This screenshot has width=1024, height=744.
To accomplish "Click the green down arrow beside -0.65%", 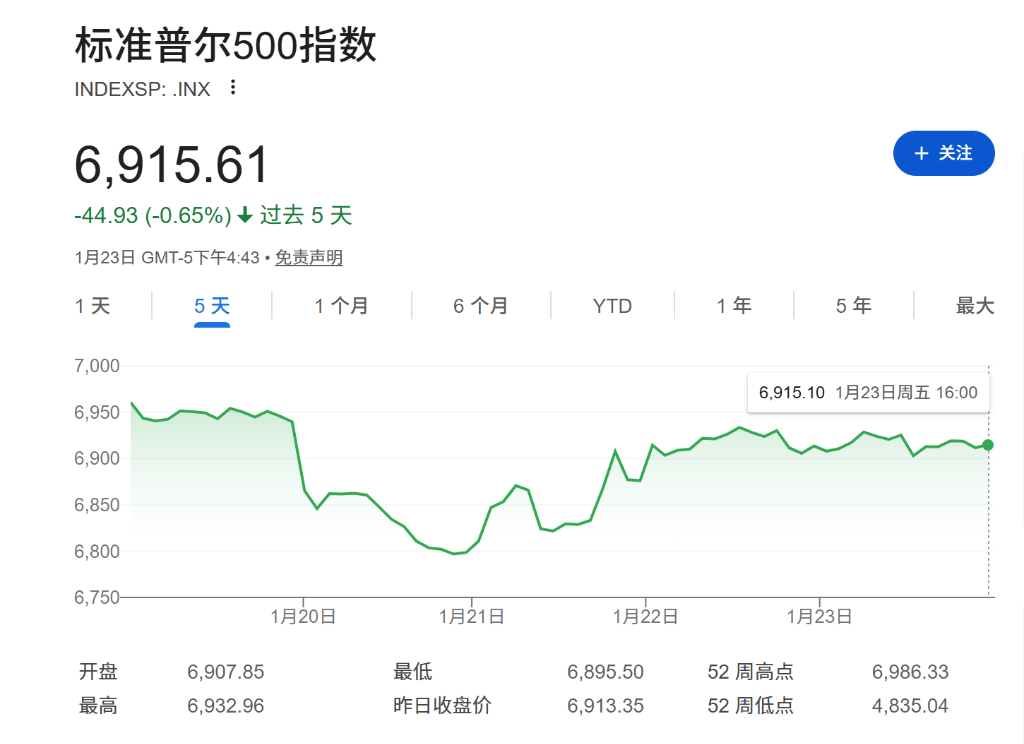I will pos(245,216).
